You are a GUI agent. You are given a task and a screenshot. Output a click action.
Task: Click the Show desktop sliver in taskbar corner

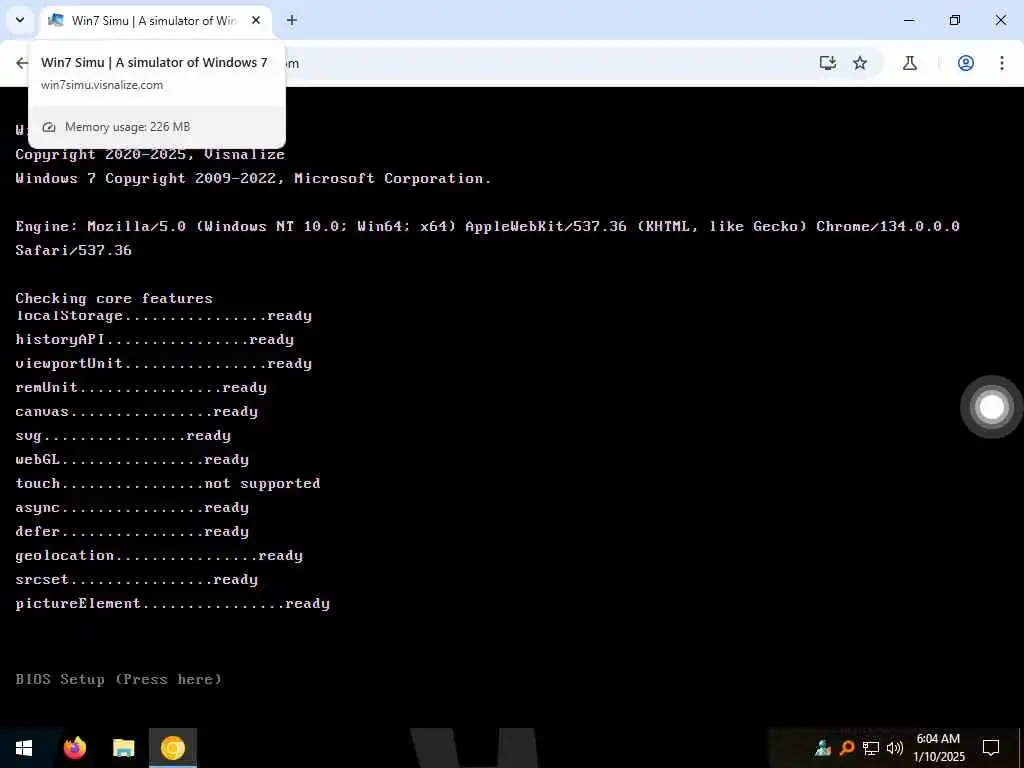point(1021,748)
